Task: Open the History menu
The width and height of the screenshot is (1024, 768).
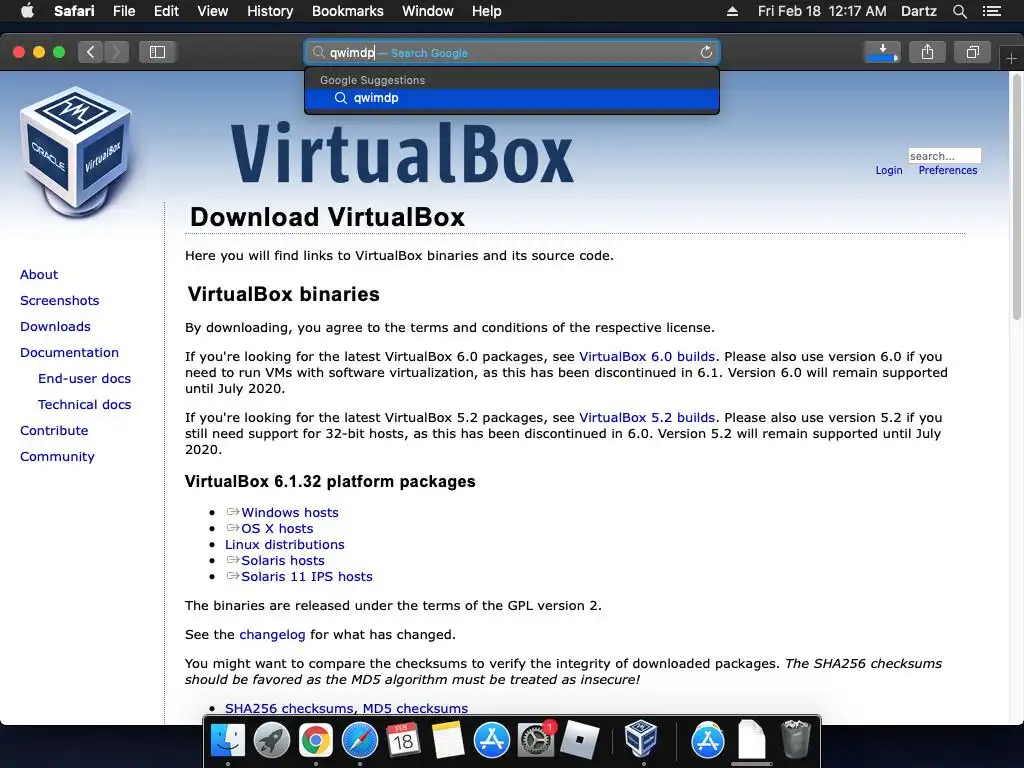Action: (x=270, y=11)
